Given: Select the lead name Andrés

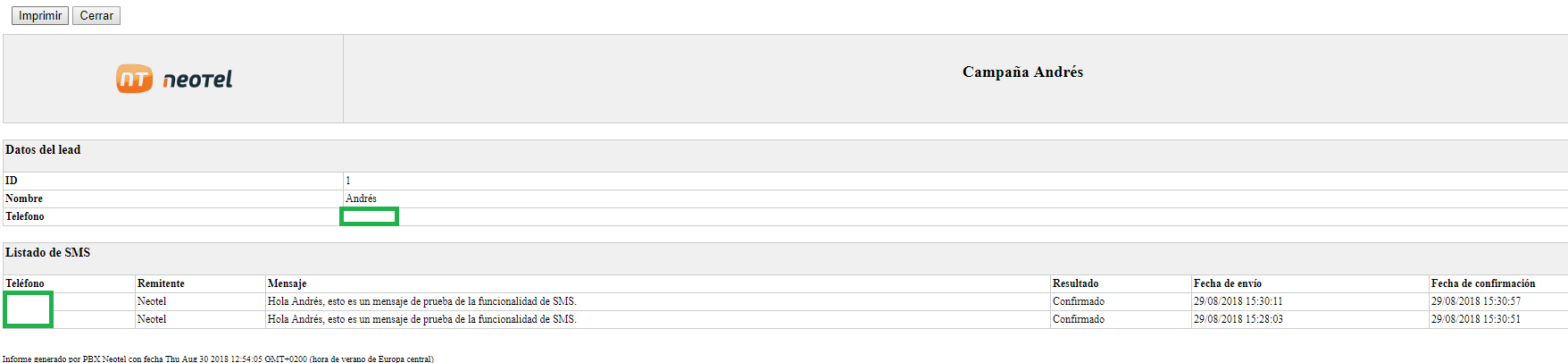Looking at the screenshot, I should pos(361,198).
